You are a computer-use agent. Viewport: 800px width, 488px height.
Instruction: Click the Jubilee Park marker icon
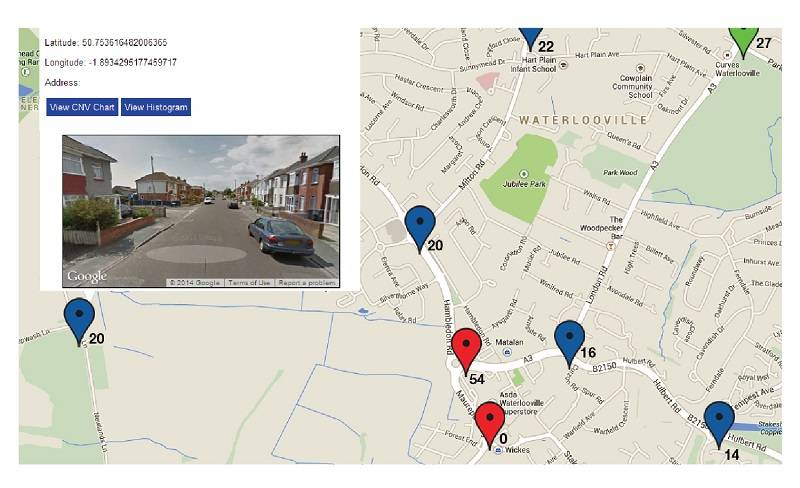pyautogui.click(x=523, y=174)
